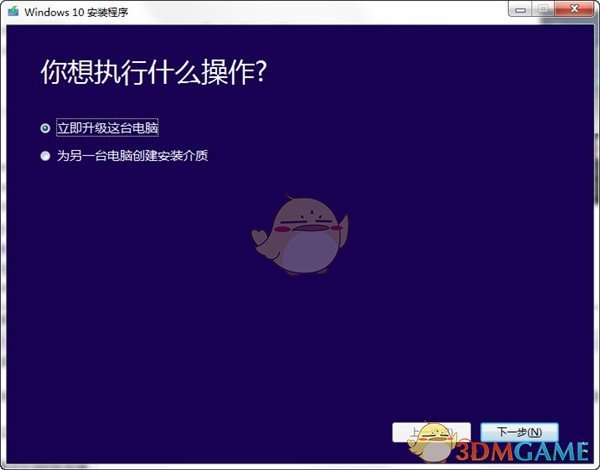Minimize the Windows 10 安装程序 window
Screen dimensions: 600x470
520,9
